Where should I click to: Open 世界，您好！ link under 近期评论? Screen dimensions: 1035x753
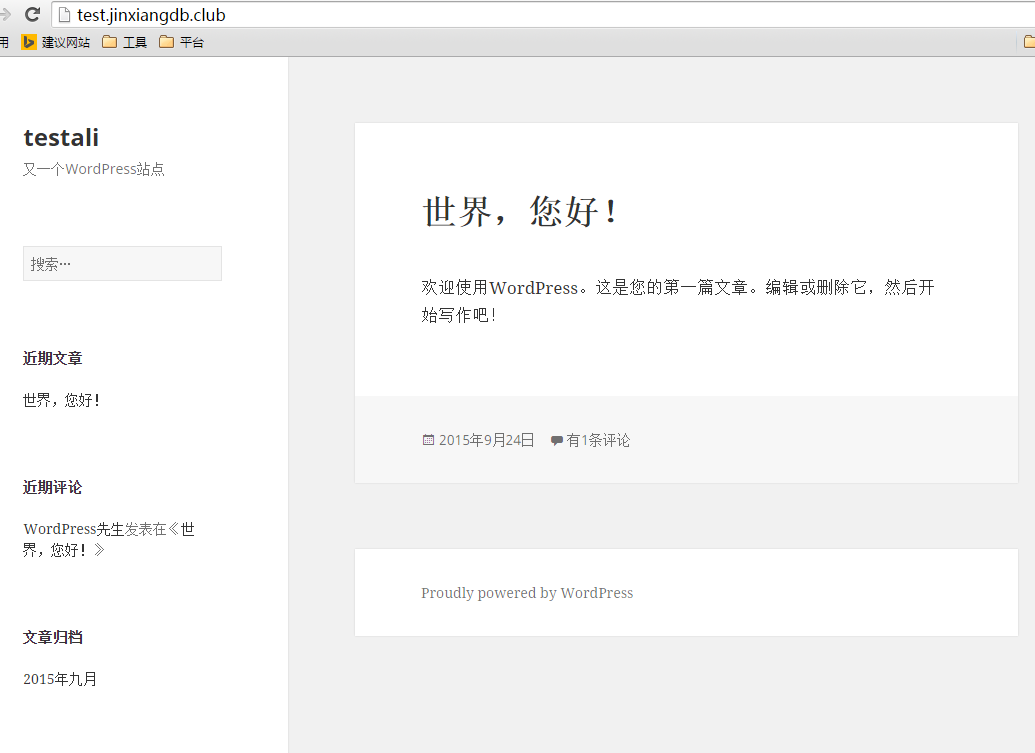click(62, 550)
